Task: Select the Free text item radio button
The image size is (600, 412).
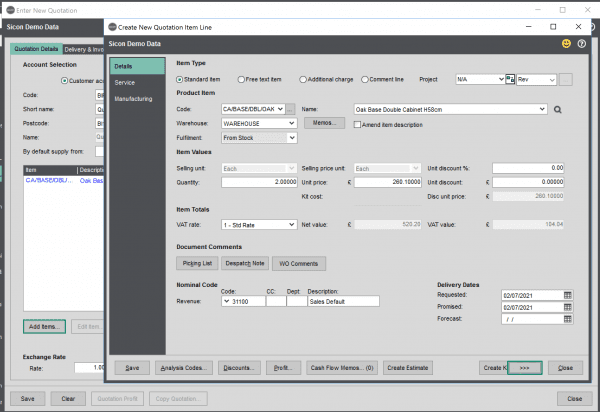Action: coord(241,80)
